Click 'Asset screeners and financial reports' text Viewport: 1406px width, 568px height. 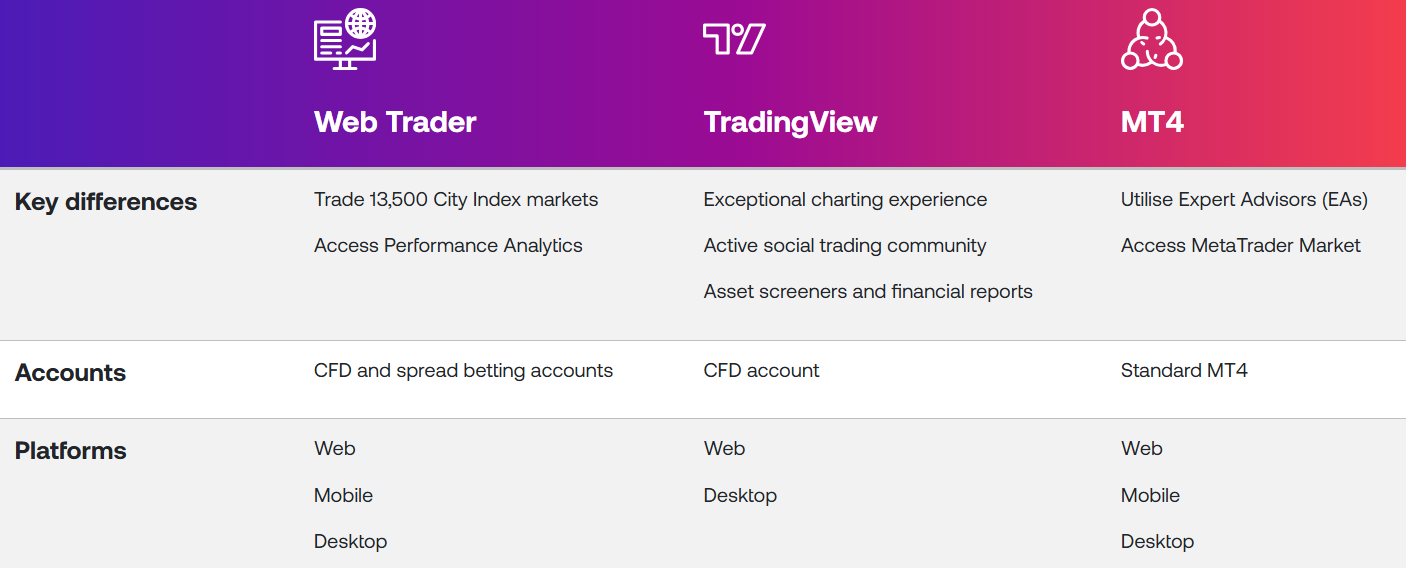[x=868, y=292]
